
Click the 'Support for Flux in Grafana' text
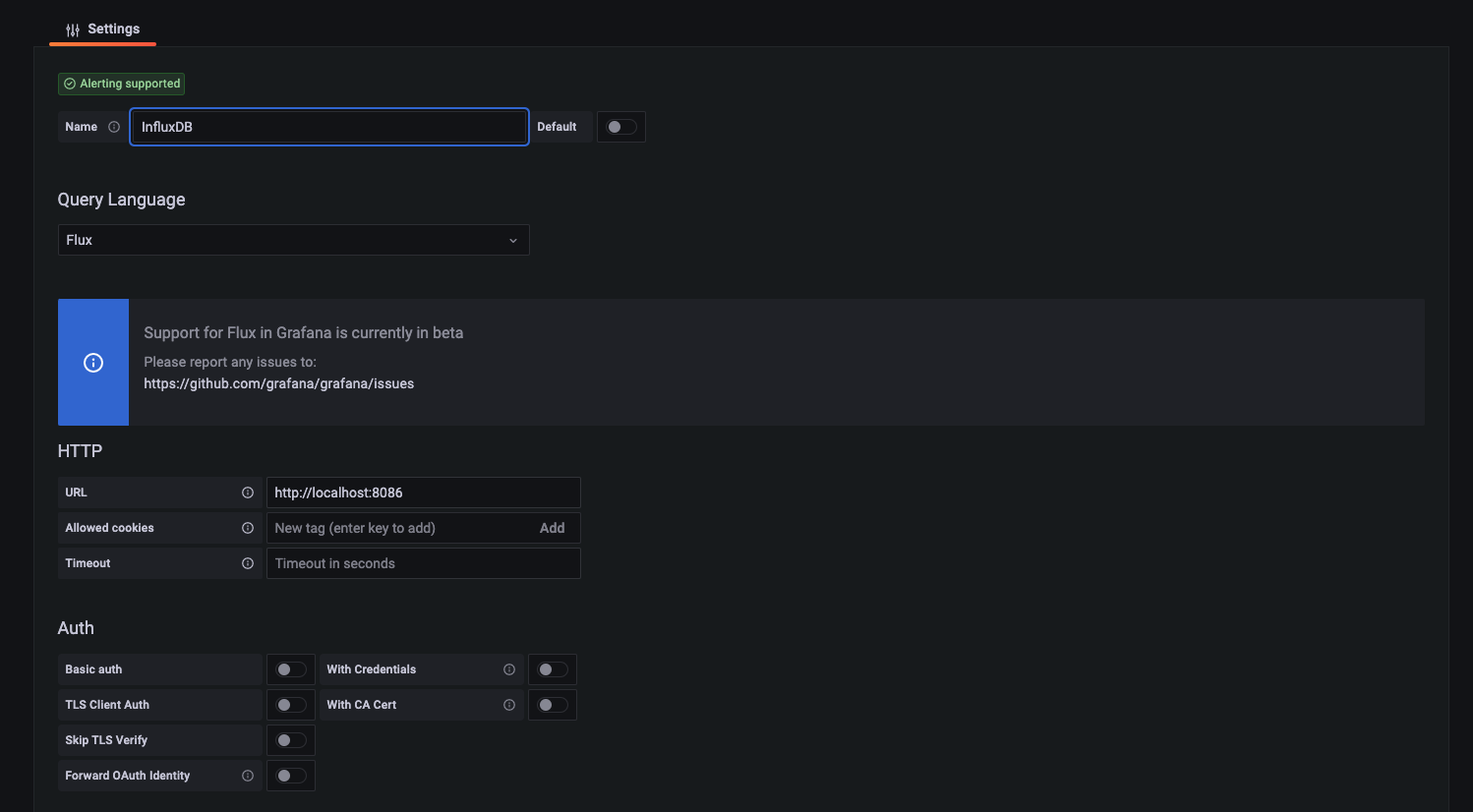(304, 332)
